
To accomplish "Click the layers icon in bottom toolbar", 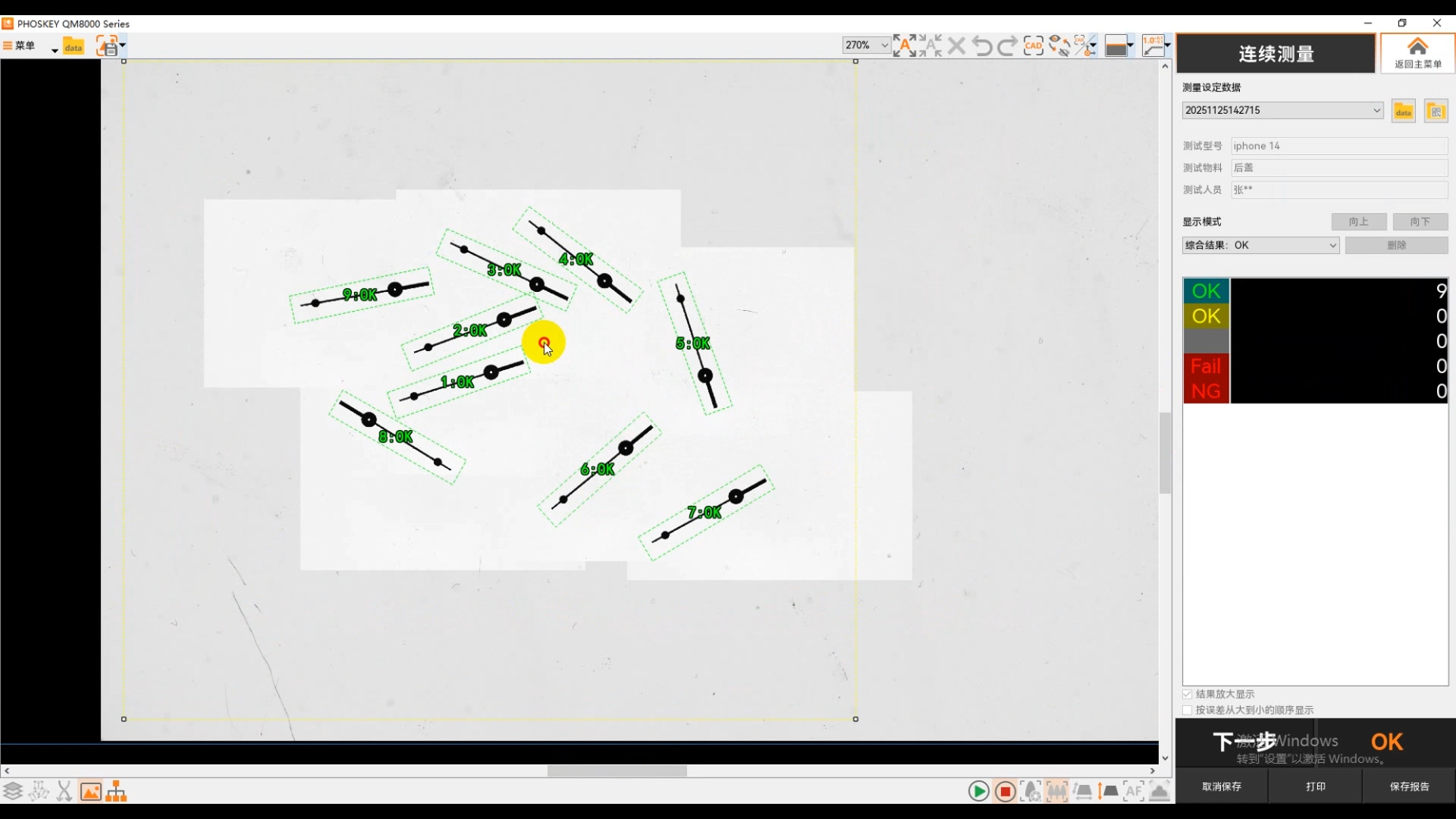I will (13, 792).
